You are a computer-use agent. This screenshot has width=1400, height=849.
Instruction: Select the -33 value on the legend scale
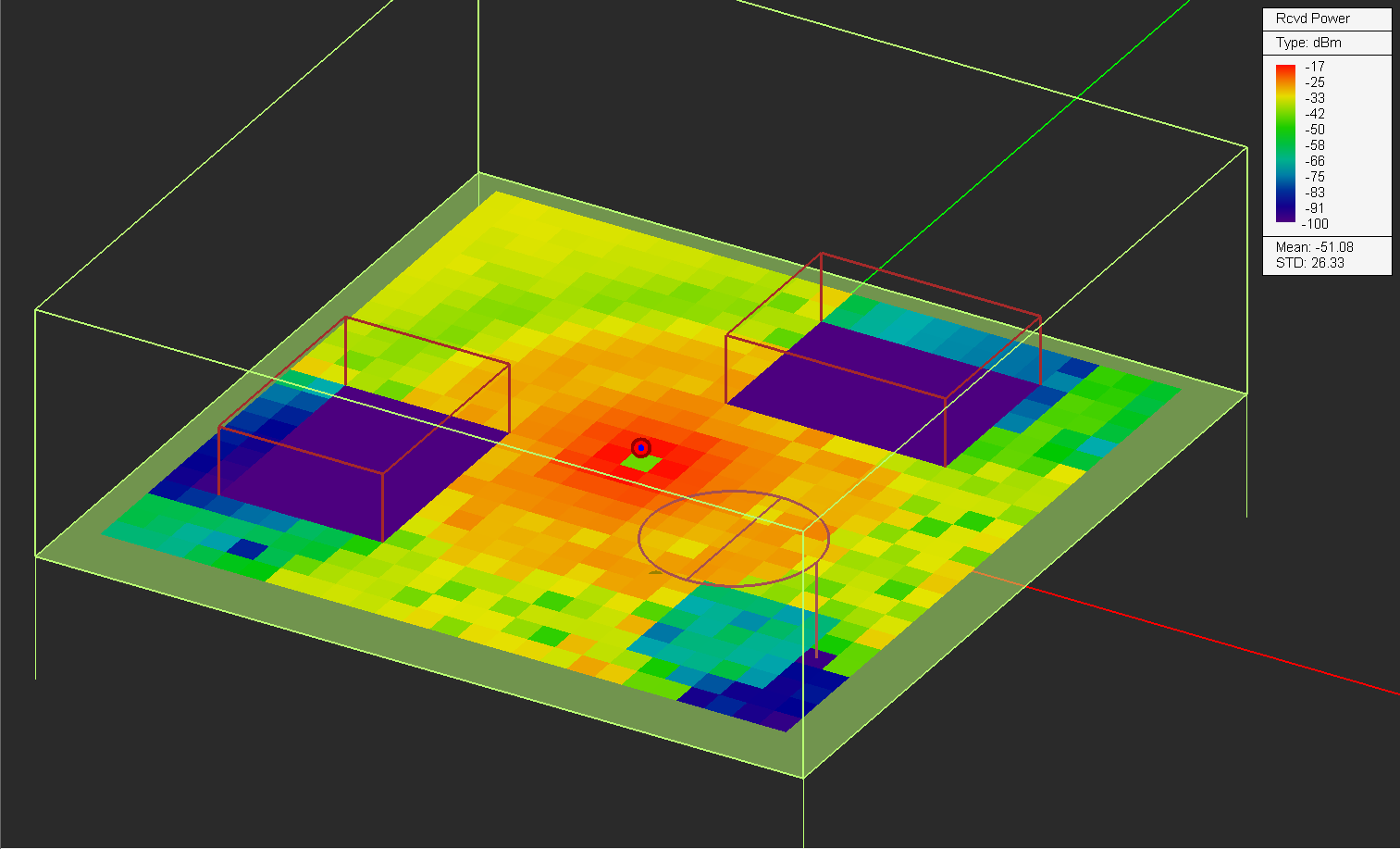1315,98
